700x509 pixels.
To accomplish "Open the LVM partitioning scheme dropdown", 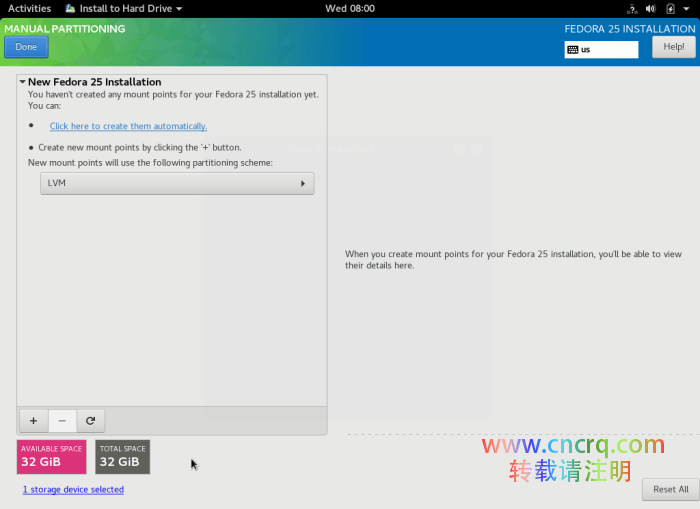I will (x=177, y=184).
